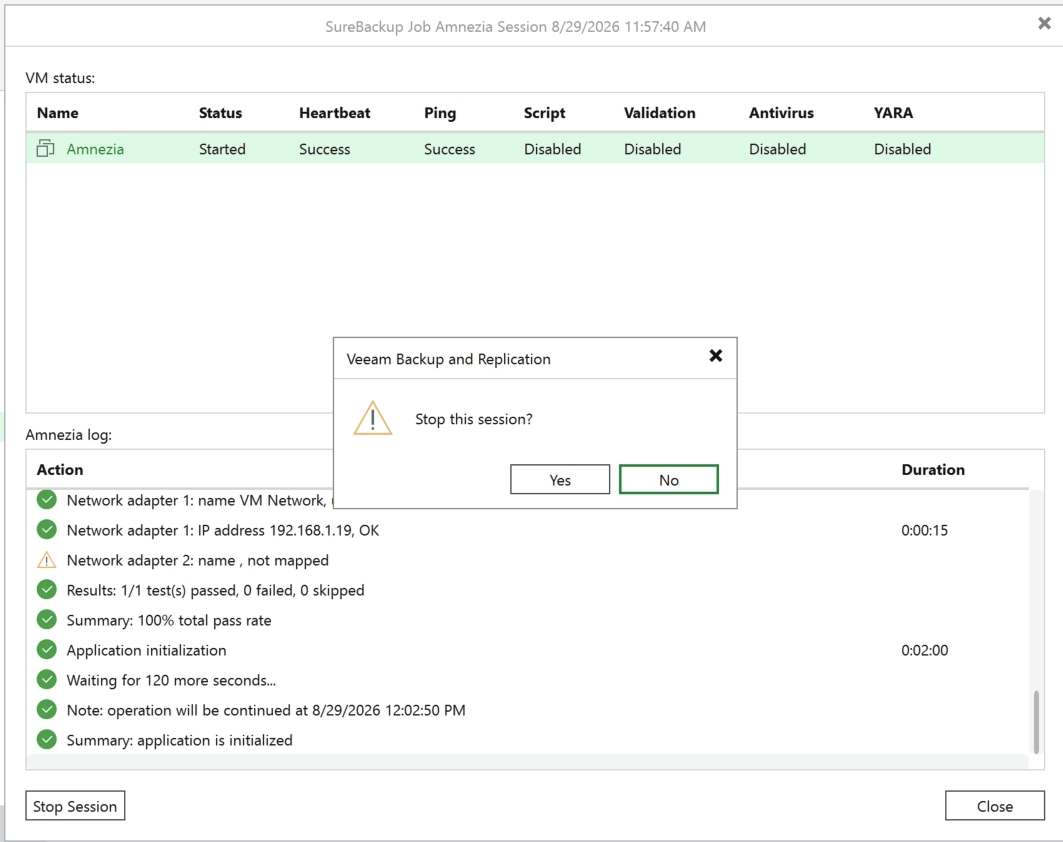Screen dimensions: 1063x842
Task: Sort by Script column header
Action: [544, 113]
